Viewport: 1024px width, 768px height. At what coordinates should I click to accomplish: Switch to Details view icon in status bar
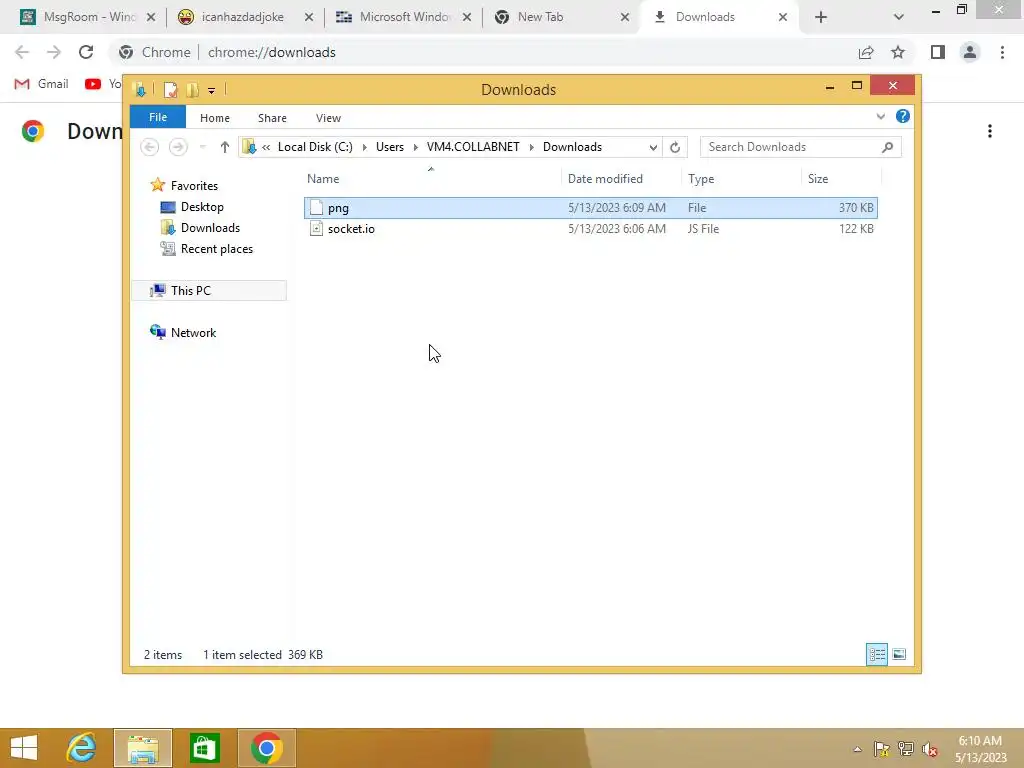coord(876,654)
